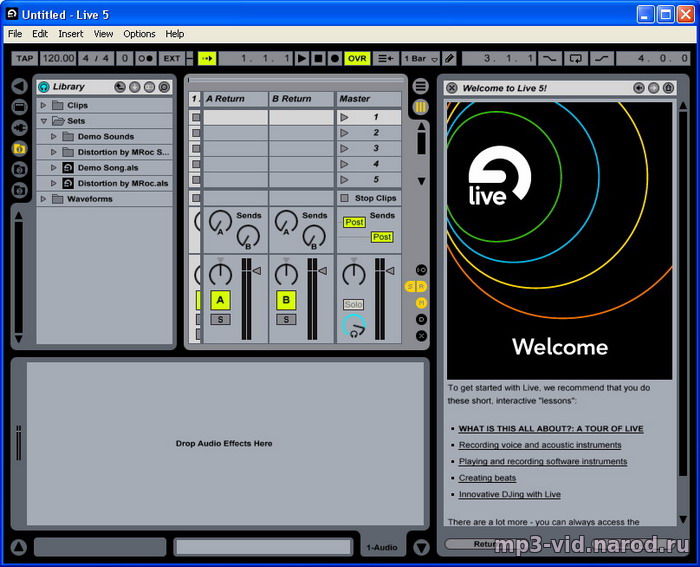Collapse the browser with the left arrow icon
The height and width of the screenshot is (567, 700).
coord(19,86)
